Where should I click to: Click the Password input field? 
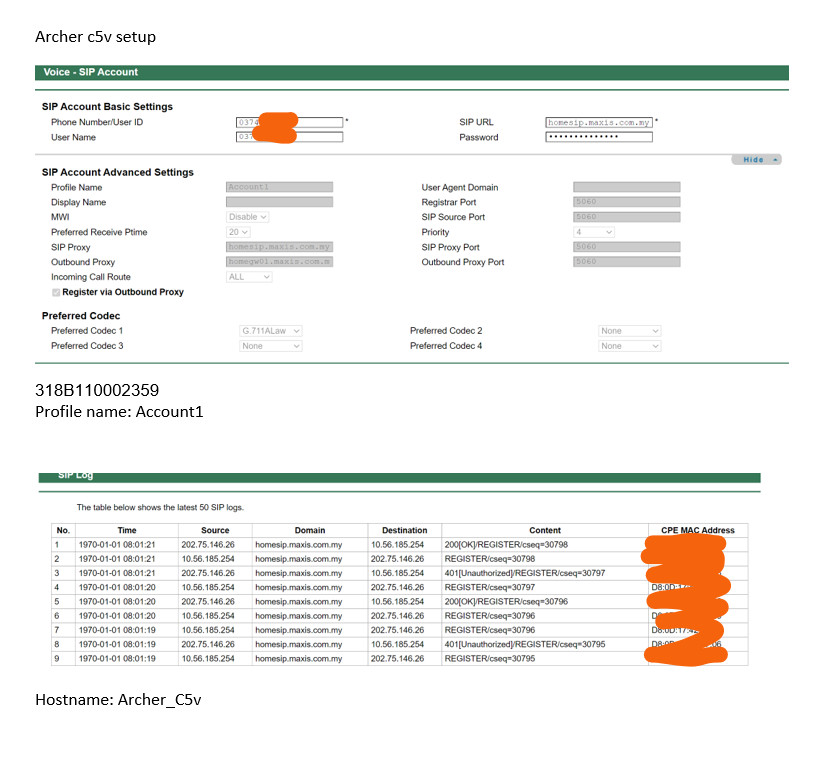tap(599, 137)
